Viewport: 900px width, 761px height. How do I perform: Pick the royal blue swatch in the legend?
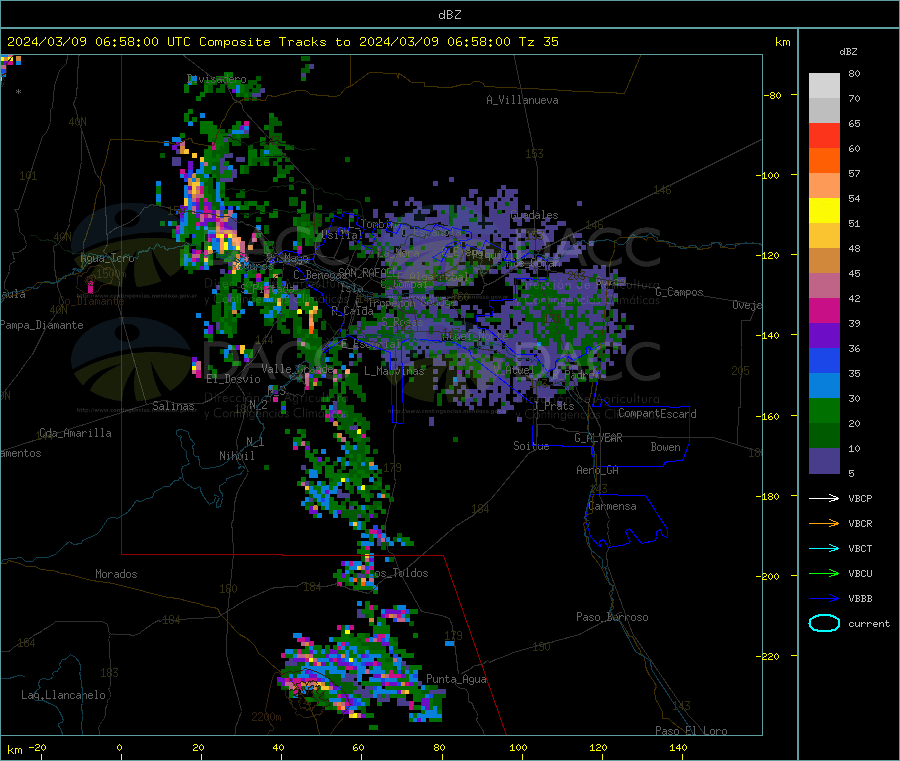[824, 360]
